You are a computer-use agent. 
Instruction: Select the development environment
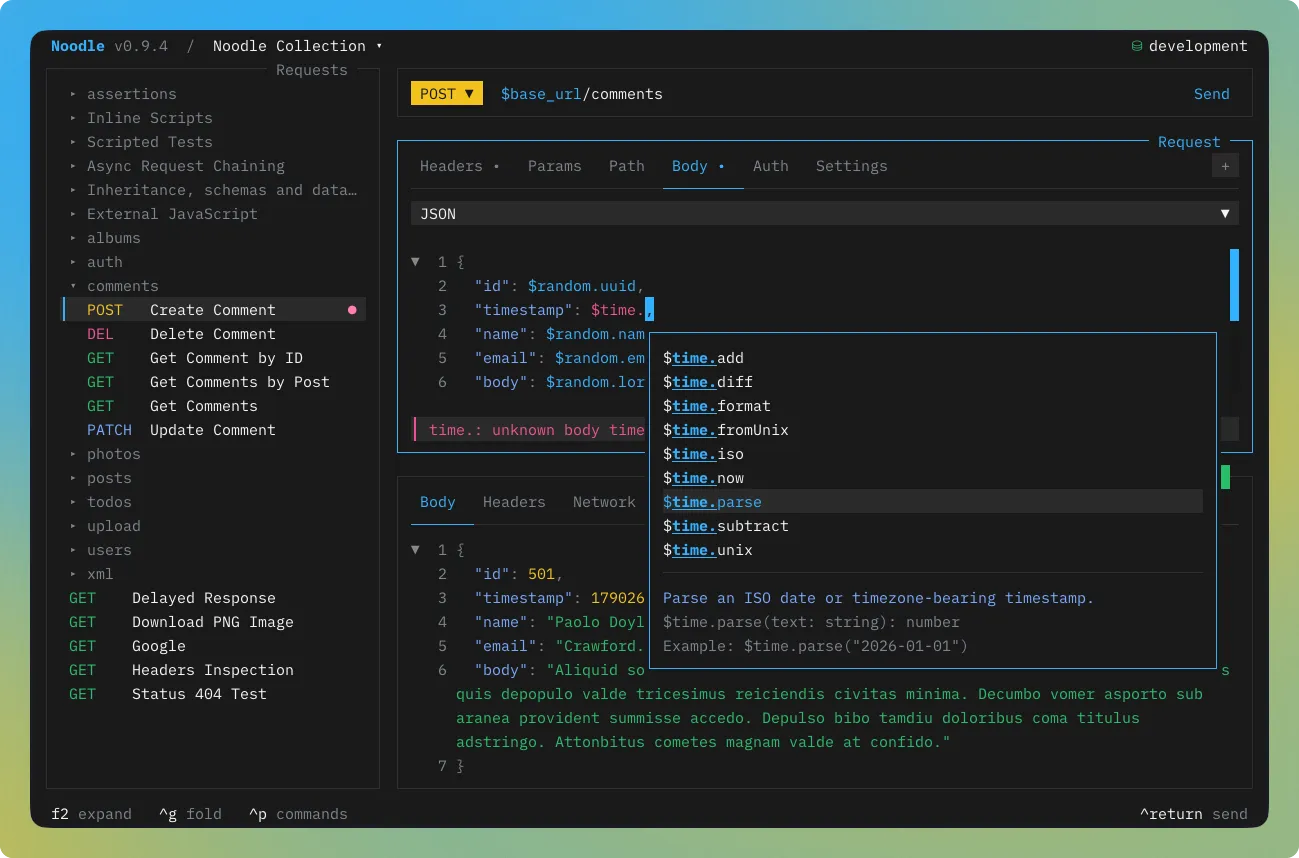(1189, 46)
